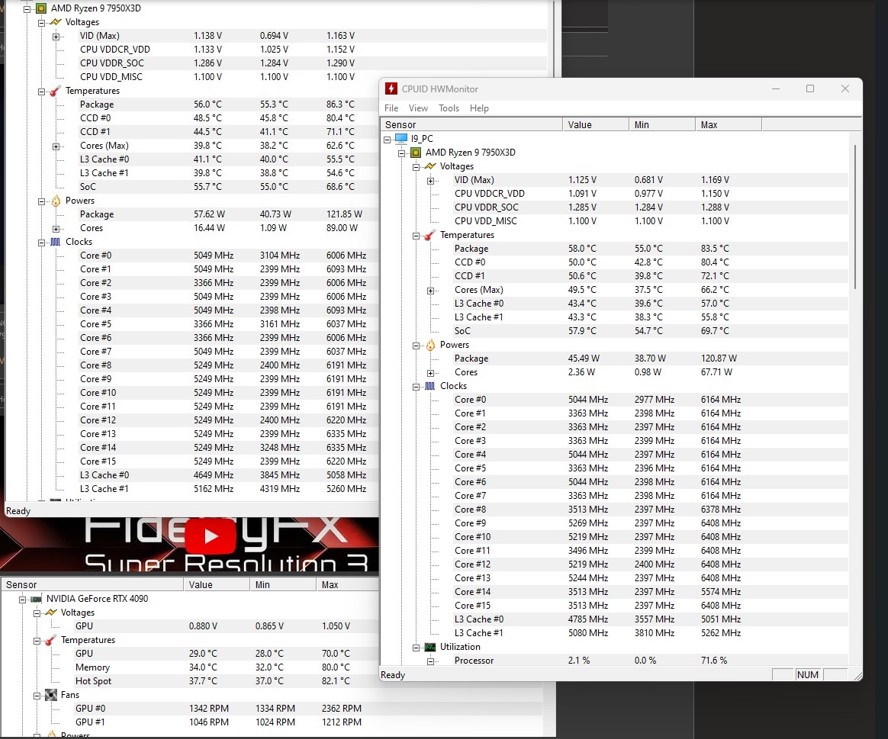Click the Utilization sensor icon
This screenshot has height=739, width=888.
(x=429, y=647)
